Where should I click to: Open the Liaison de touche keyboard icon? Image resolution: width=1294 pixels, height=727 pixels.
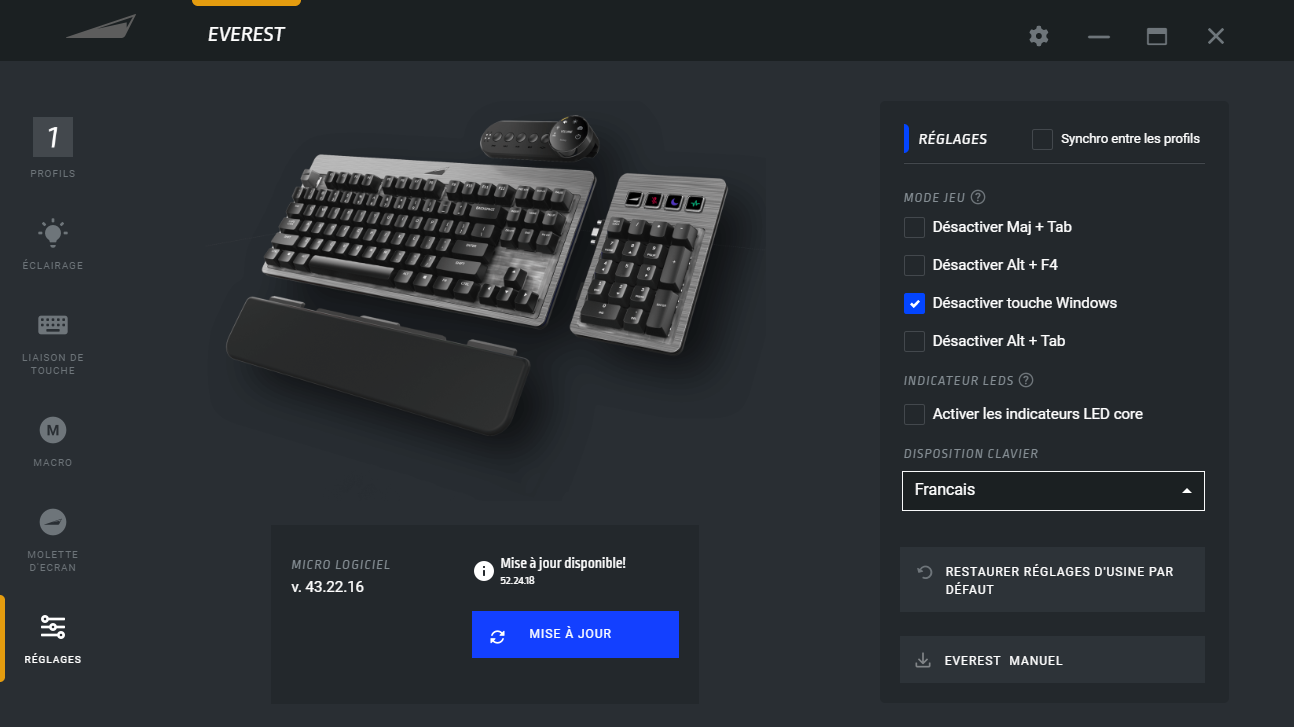[x=53, y=325]
